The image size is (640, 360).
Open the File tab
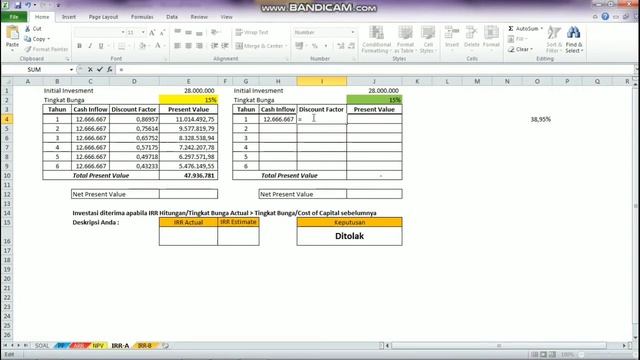pos(14,17)
